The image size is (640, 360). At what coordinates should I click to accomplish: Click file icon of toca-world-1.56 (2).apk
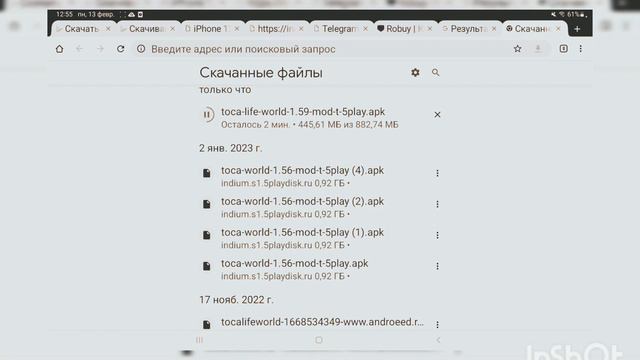207,204
